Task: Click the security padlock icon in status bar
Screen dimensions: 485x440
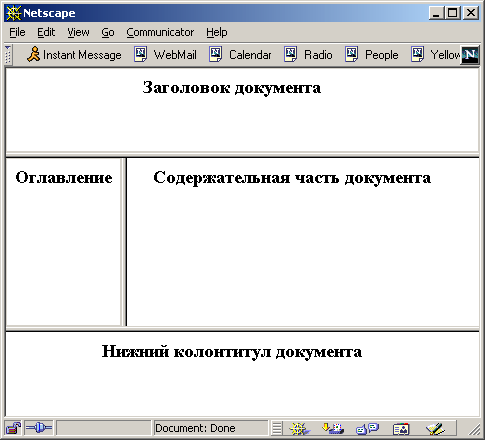Action: click(x=13, y=428)
